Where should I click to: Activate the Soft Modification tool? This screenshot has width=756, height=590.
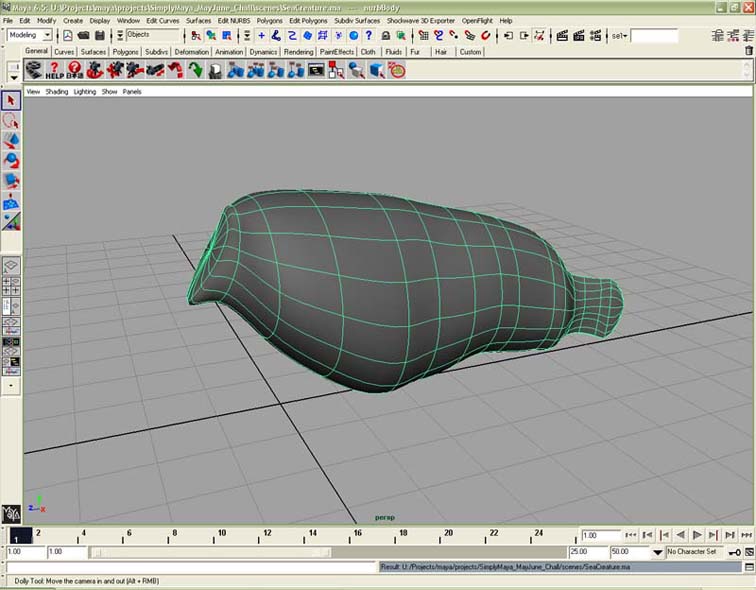point(11,201)
